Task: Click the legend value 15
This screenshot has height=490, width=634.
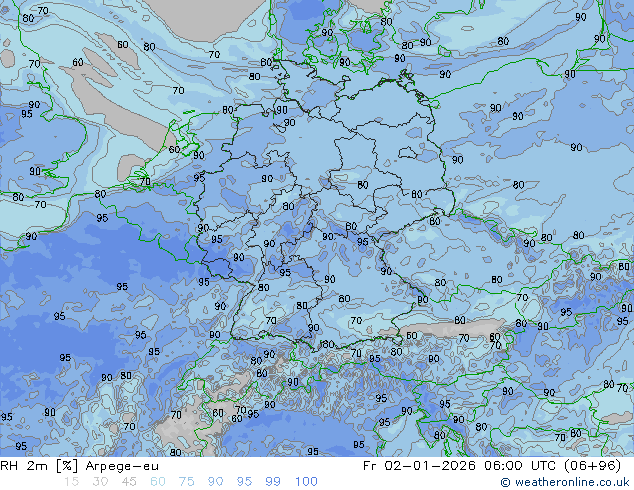Action: pyautogui.click(x=71, y=482)
